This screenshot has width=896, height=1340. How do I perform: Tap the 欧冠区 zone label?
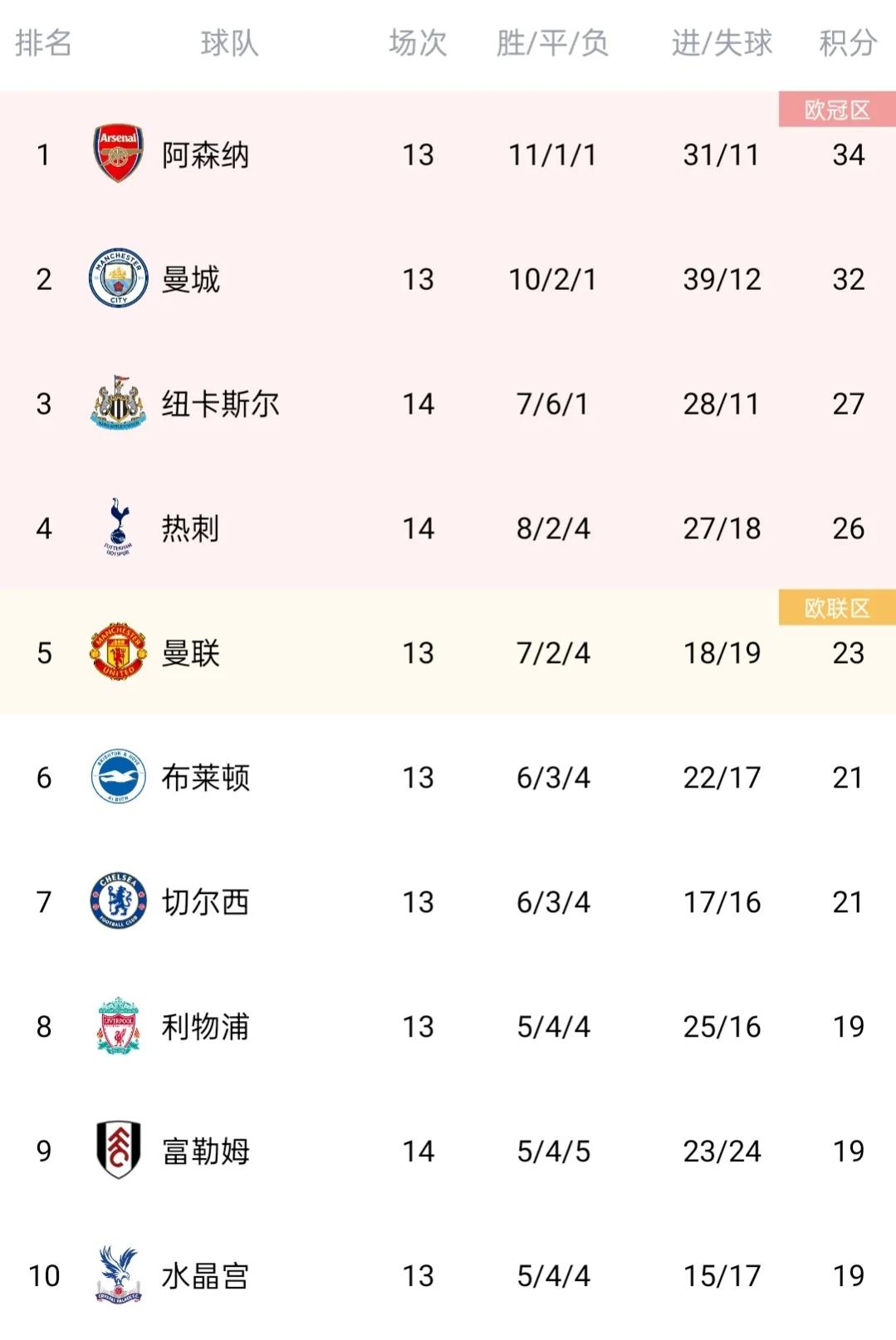click(837, 110)
